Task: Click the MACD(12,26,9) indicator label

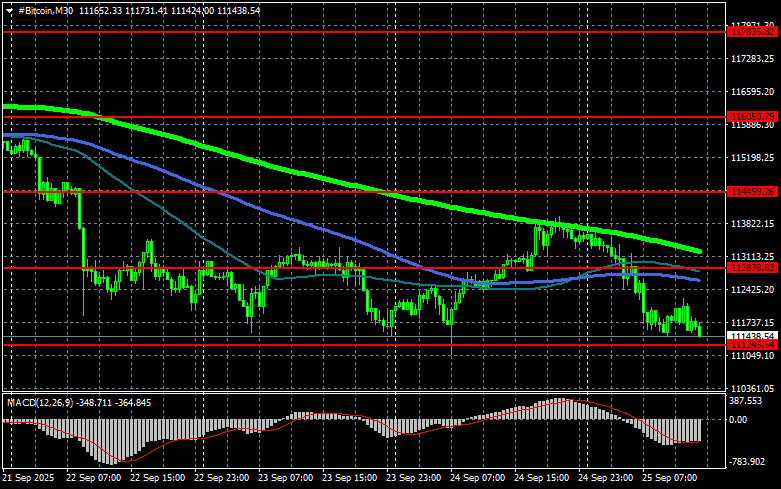Action: click(x=40, y=402)
